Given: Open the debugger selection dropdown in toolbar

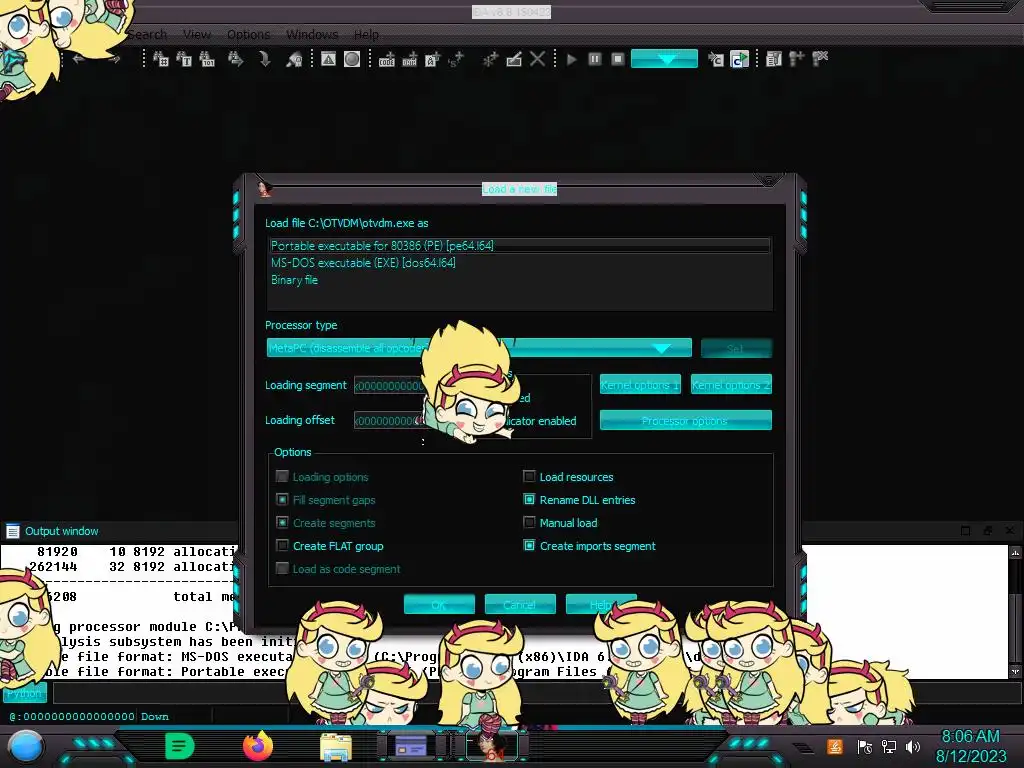Looking at the screenshot, I should (x=664, y=59).
